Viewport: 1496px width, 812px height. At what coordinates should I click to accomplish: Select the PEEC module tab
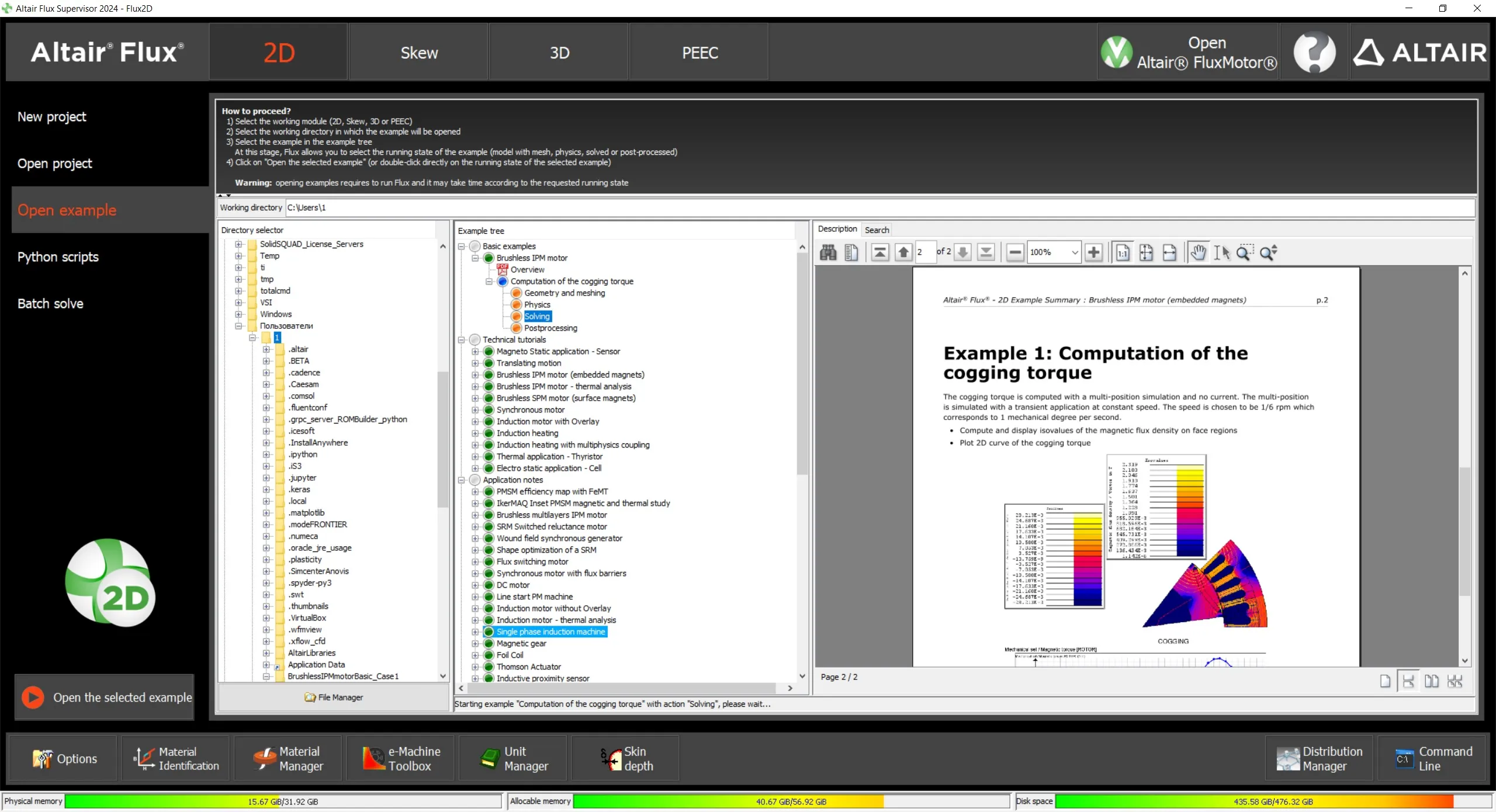click(x=699, y=53)
